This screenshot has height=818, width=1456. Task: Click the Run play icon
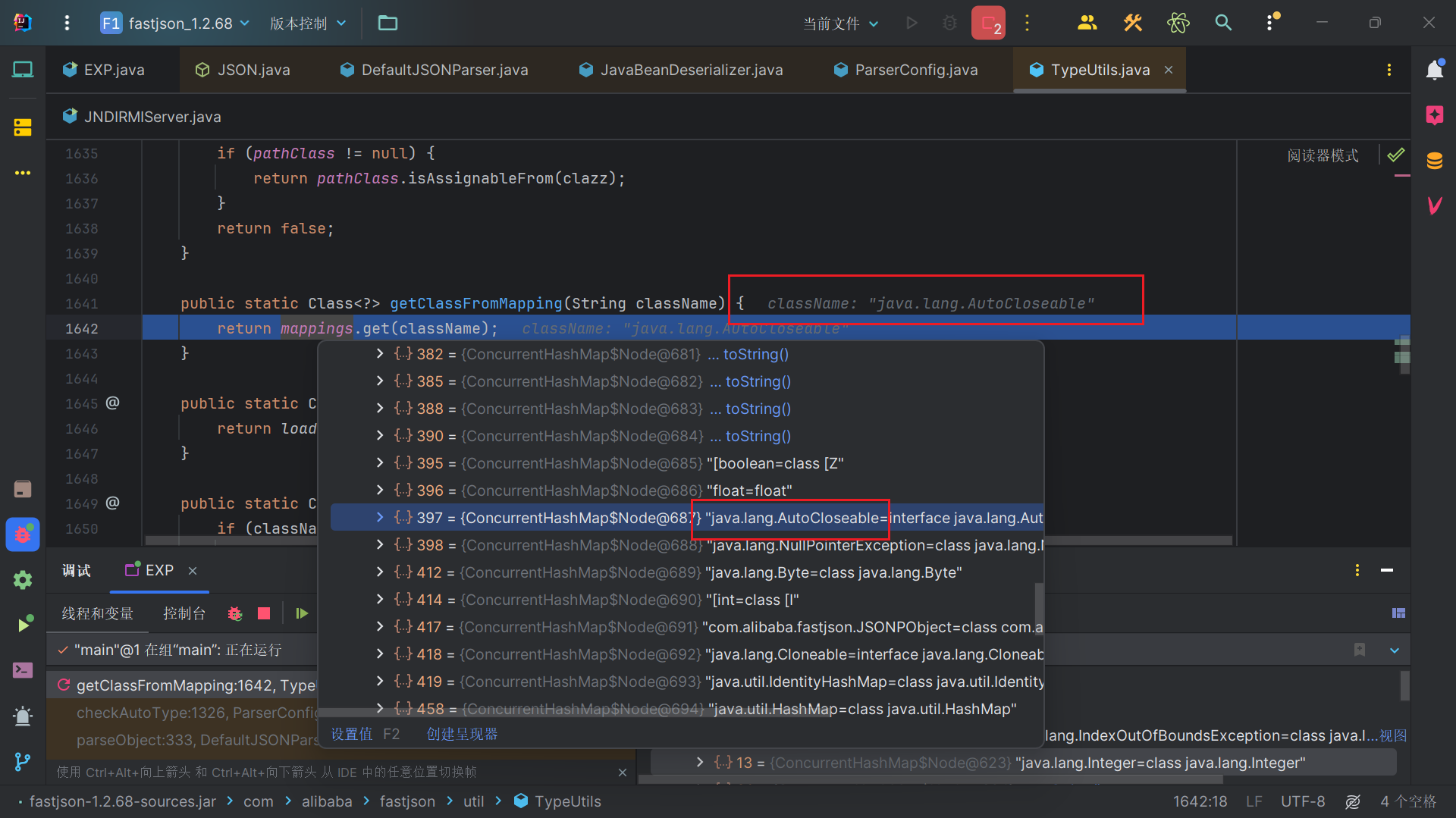pos(912,23)
